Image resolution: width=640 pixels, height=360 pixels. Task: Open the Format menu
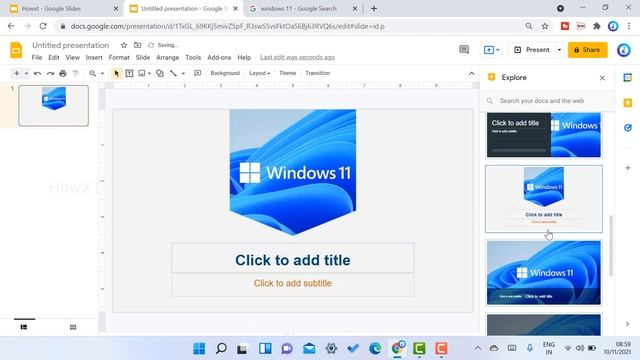[x=119, y=58]
